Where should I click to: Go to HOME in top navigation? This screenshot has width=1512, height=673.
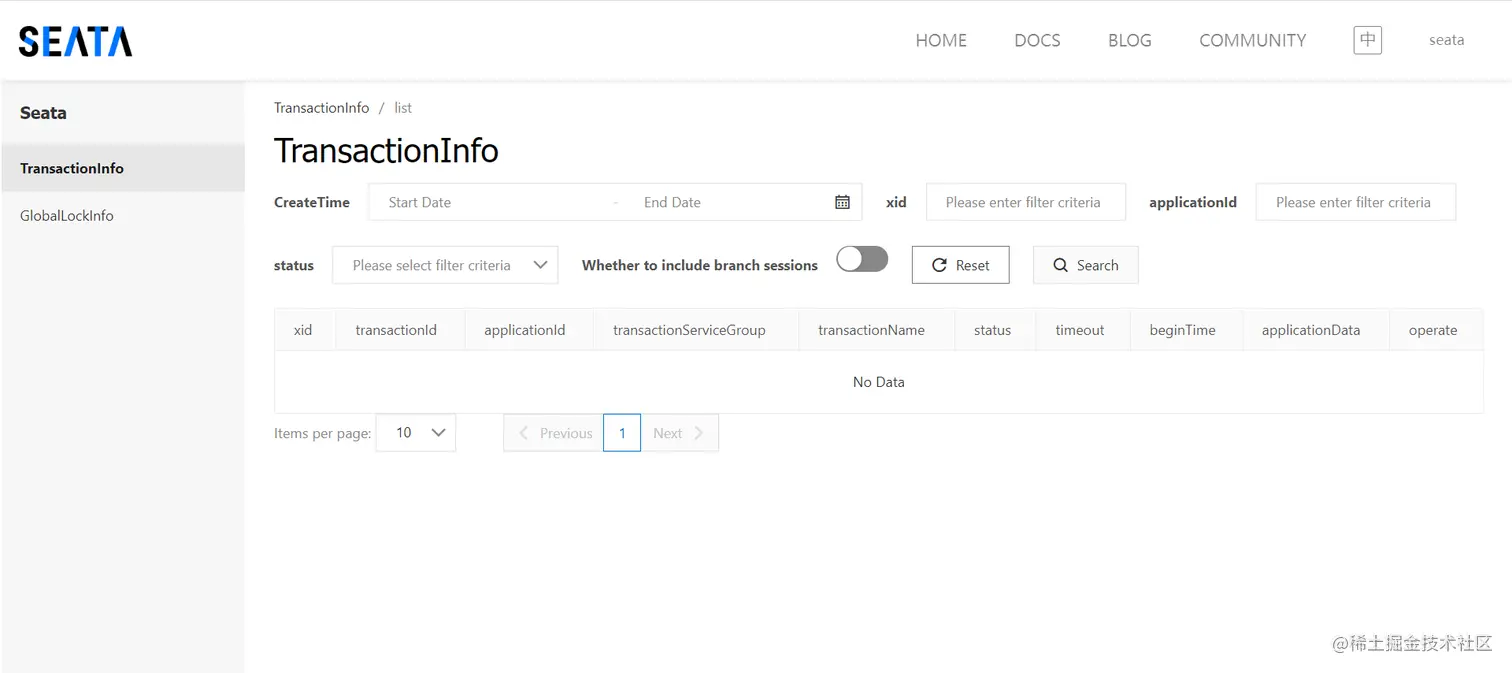[x=941, y=40]
